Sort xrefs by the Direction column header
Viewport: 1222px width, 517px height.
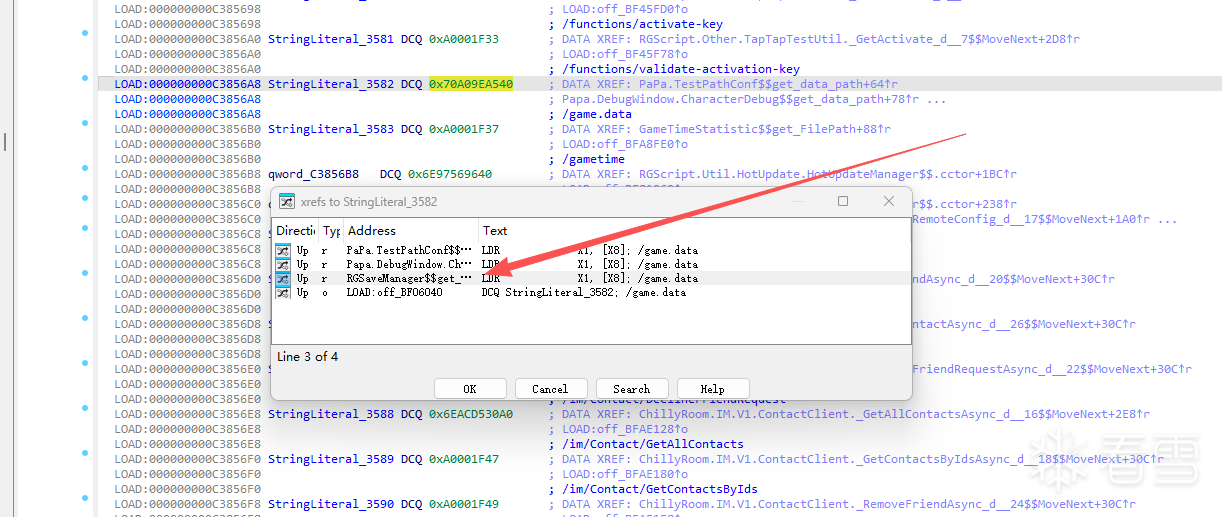pyautogui.click(x=295, y=230)
